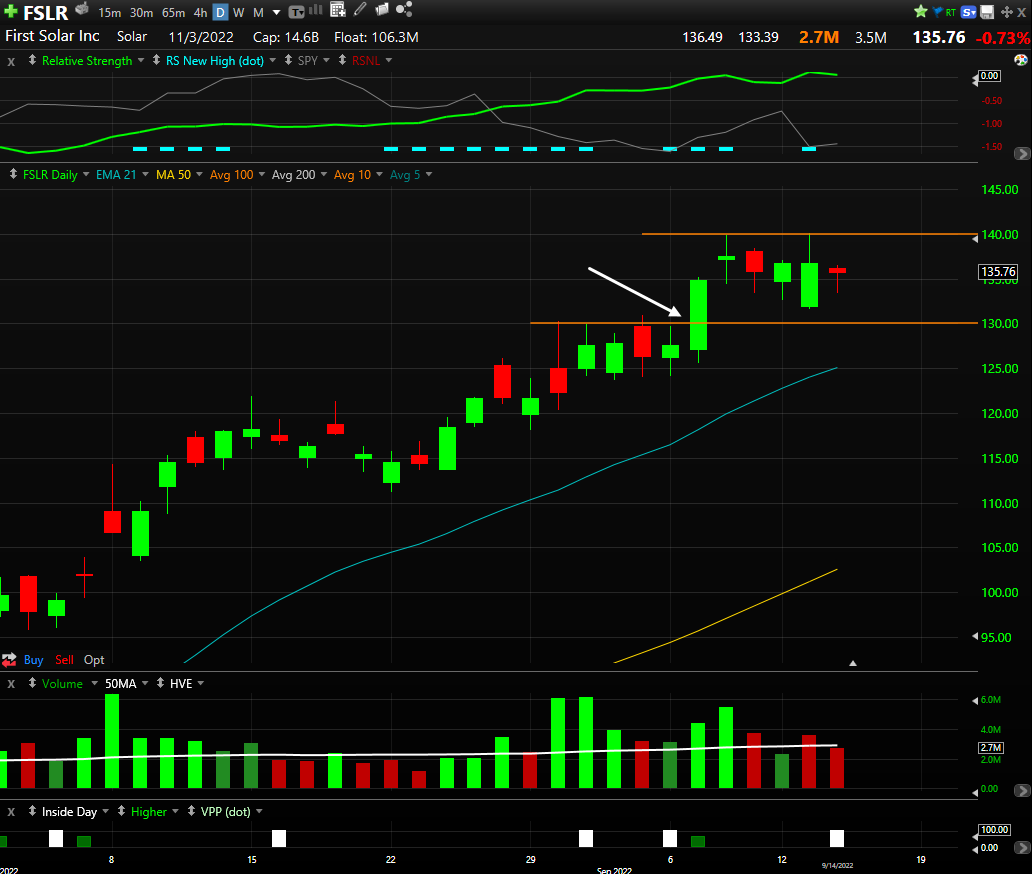
Task: Expand the RSNL indicator dropdown
Action: [x=389, y=60]
